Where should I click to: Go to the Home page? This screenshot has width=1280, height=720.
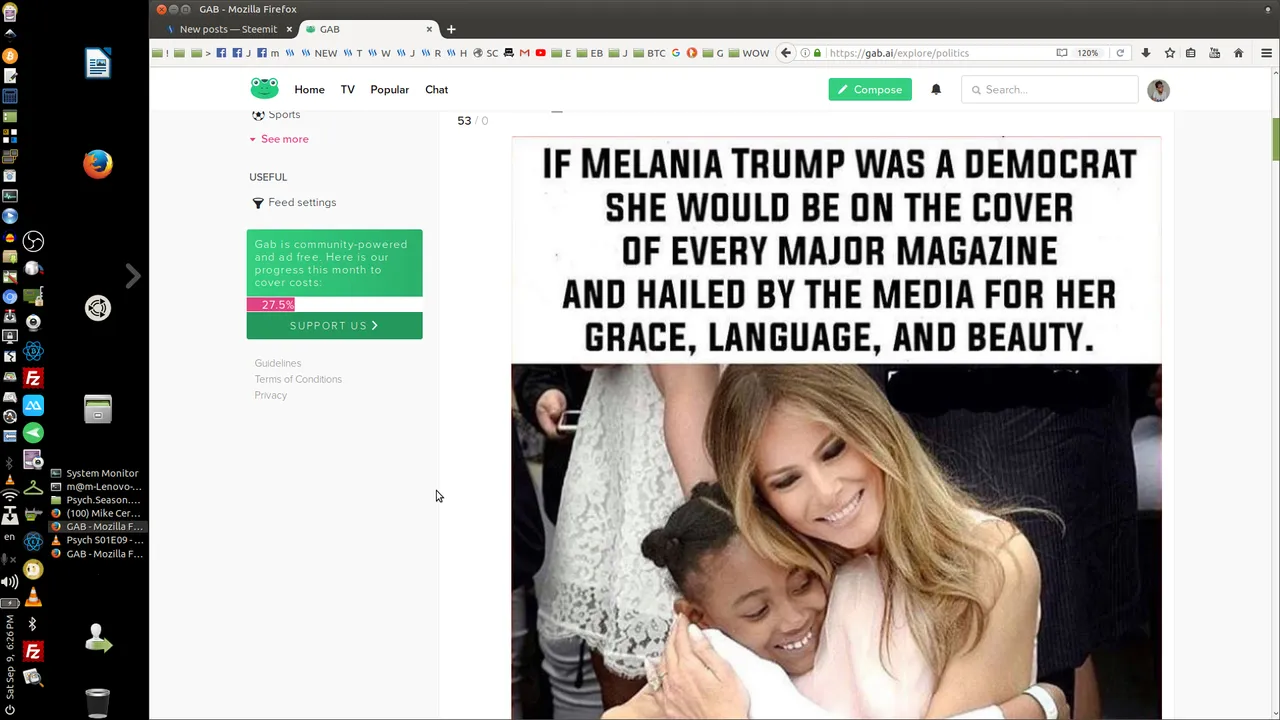pos(309,90)
